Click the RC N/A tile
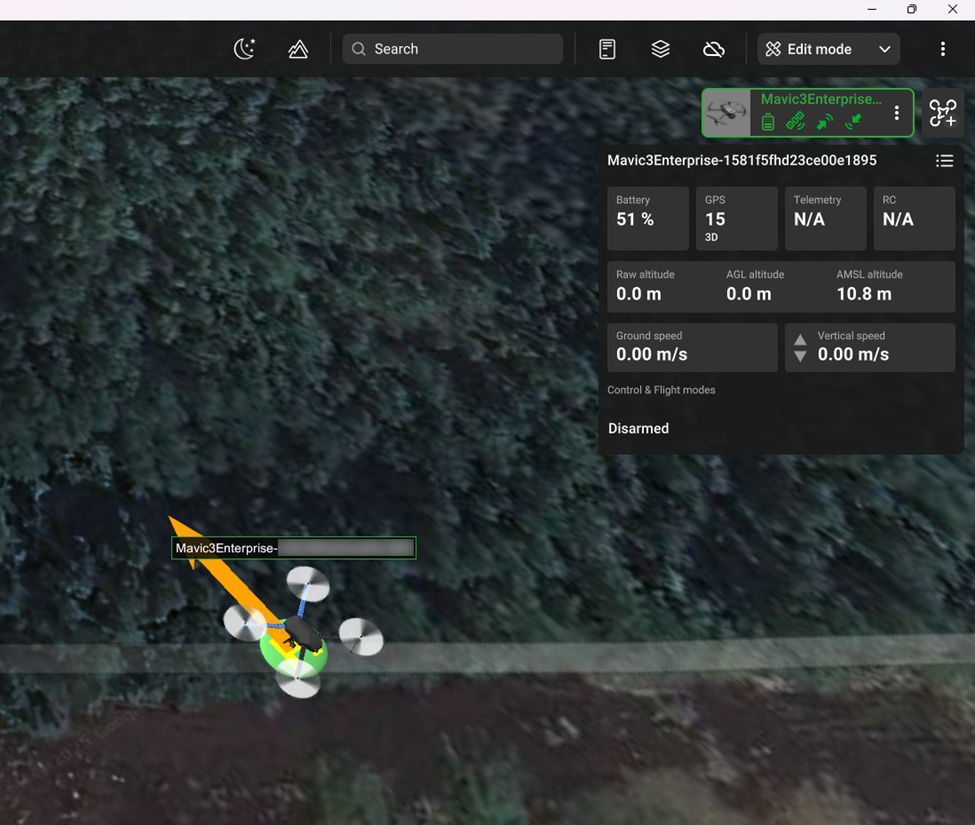The image size is (975, 825). click(914, 218)
